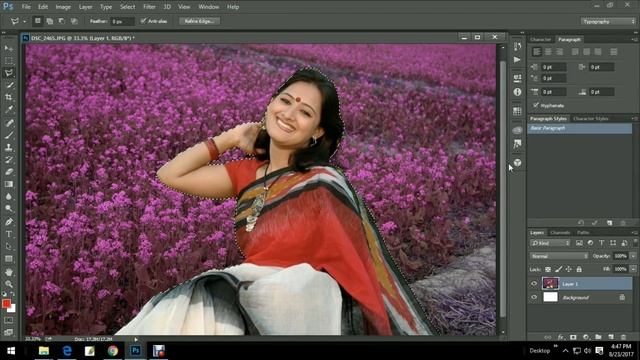Delete layer using the trash icon
Screen dimensions: 640x360
click(x=623, y=337)
